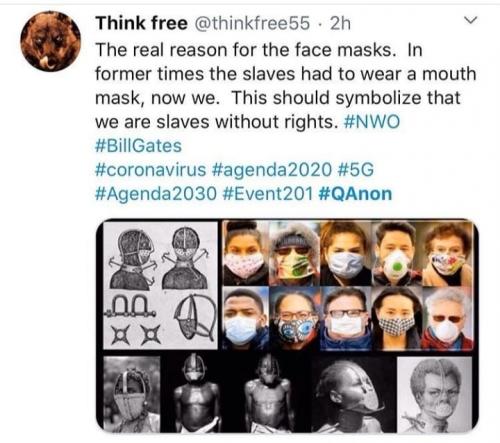Screen dimensions: 500x443
Task: Follow the #NWO hashtag
Action: tap(371, 122)
